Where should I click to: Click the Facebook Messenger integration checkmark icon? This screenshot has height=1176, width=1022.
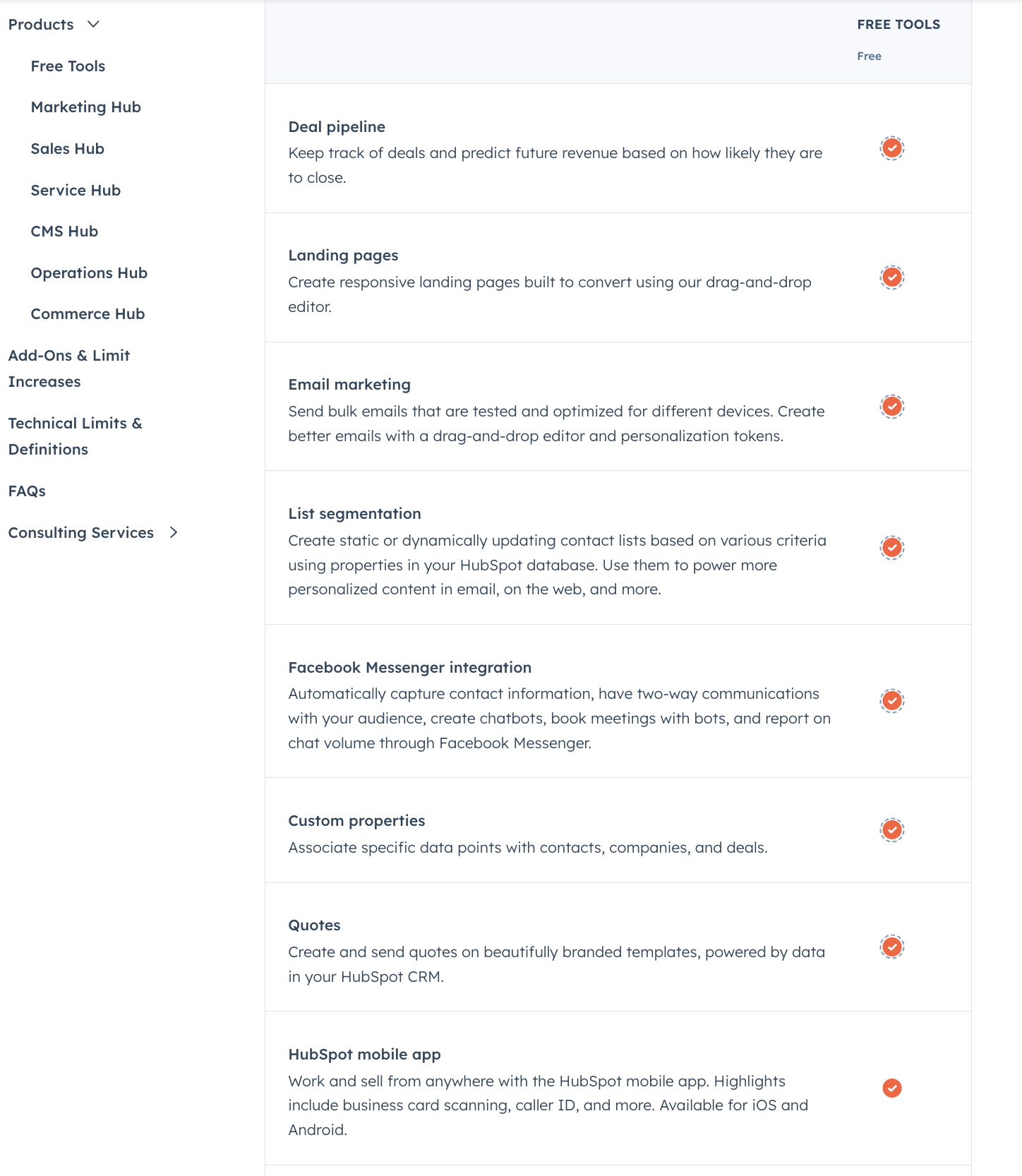point(892,701)
